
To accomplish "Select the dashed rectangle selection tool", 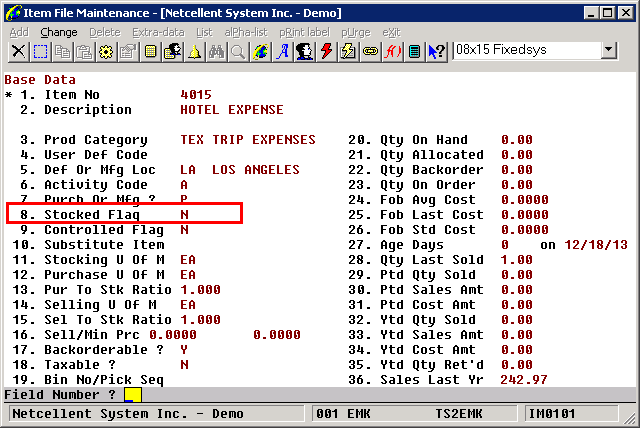I will pyautogui.click(x=40, y=52).
